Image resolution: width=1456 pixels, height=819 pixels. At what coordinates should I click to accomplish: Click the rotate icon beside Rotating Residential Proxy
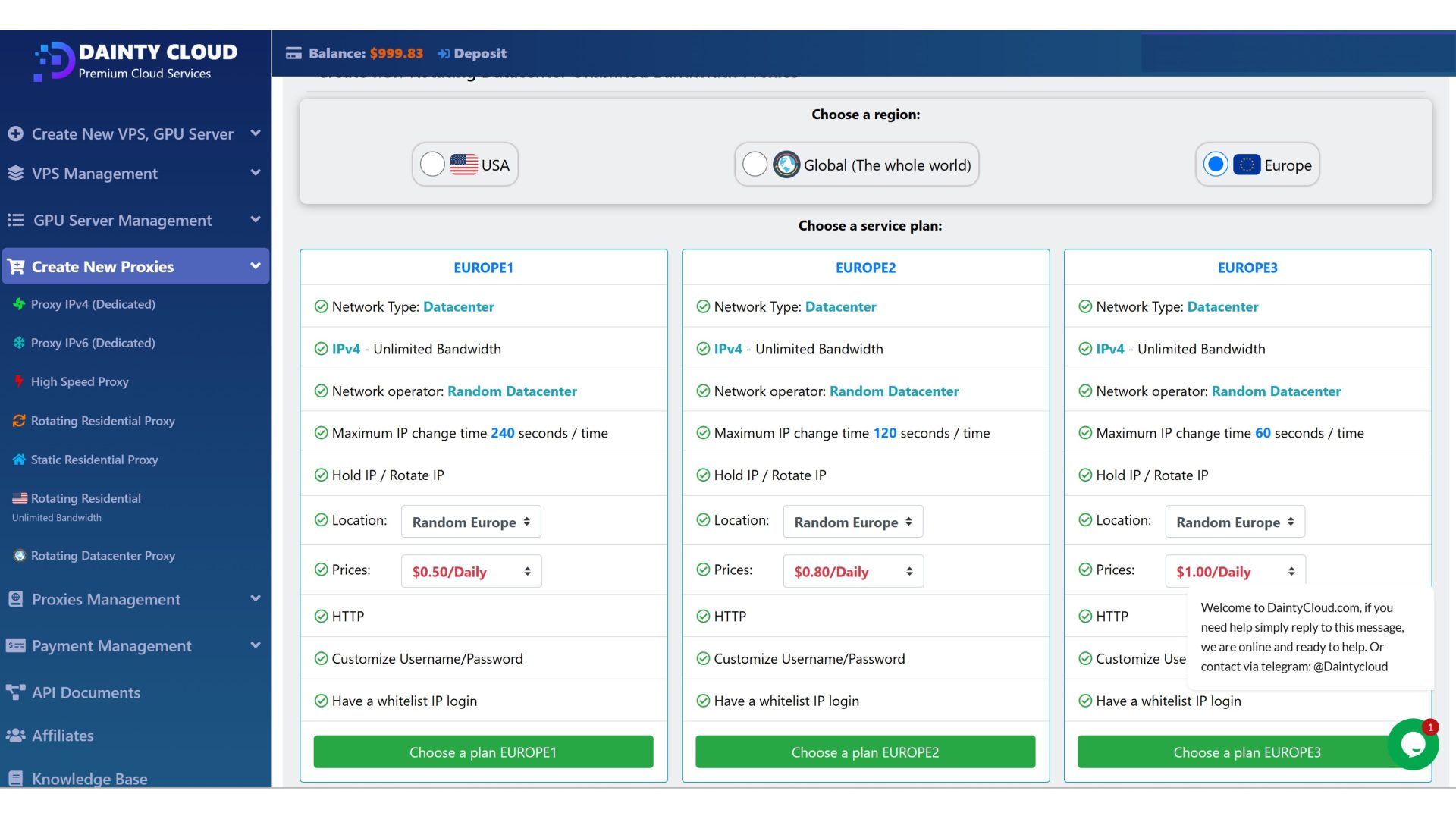point(19,420)
